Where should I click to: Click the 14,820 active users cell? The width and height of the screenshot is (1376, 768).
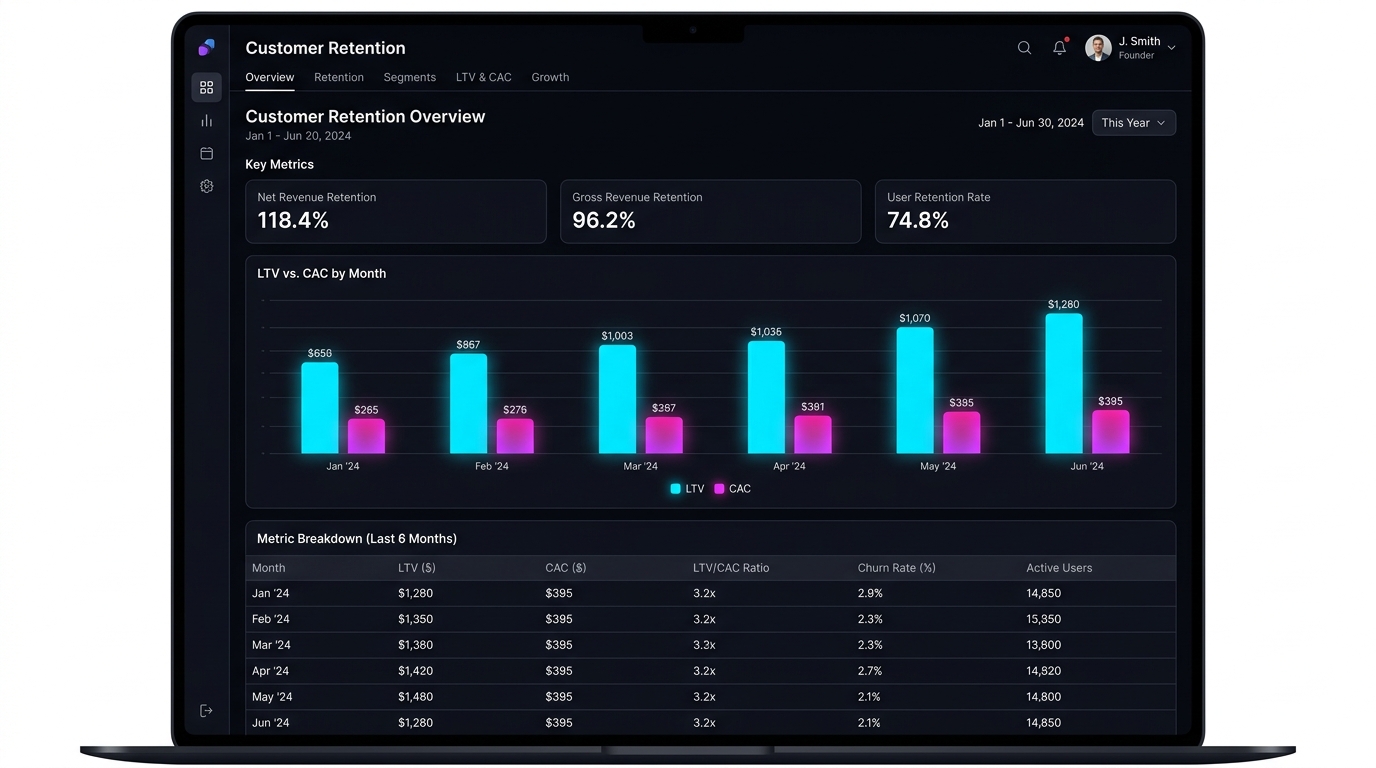click(1044, 671)
